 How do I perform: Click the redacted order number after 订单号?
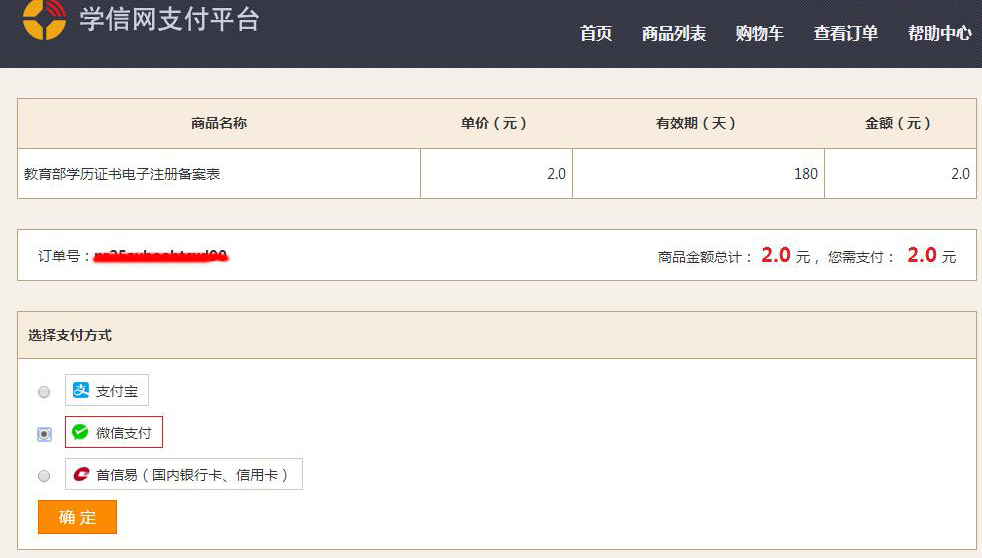[161, 256]
